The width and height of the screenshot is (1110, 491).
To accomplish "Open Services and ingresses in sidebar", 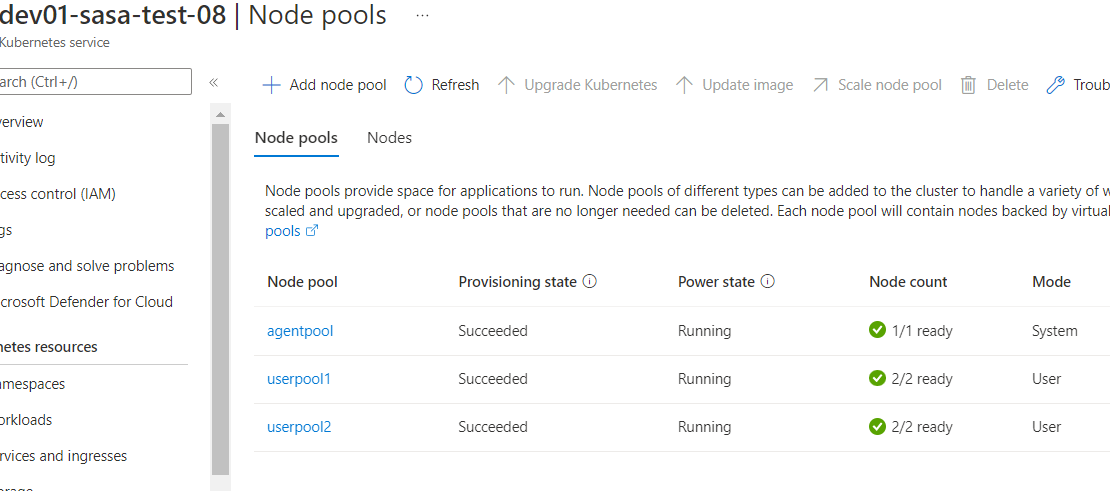I will 63,456.
